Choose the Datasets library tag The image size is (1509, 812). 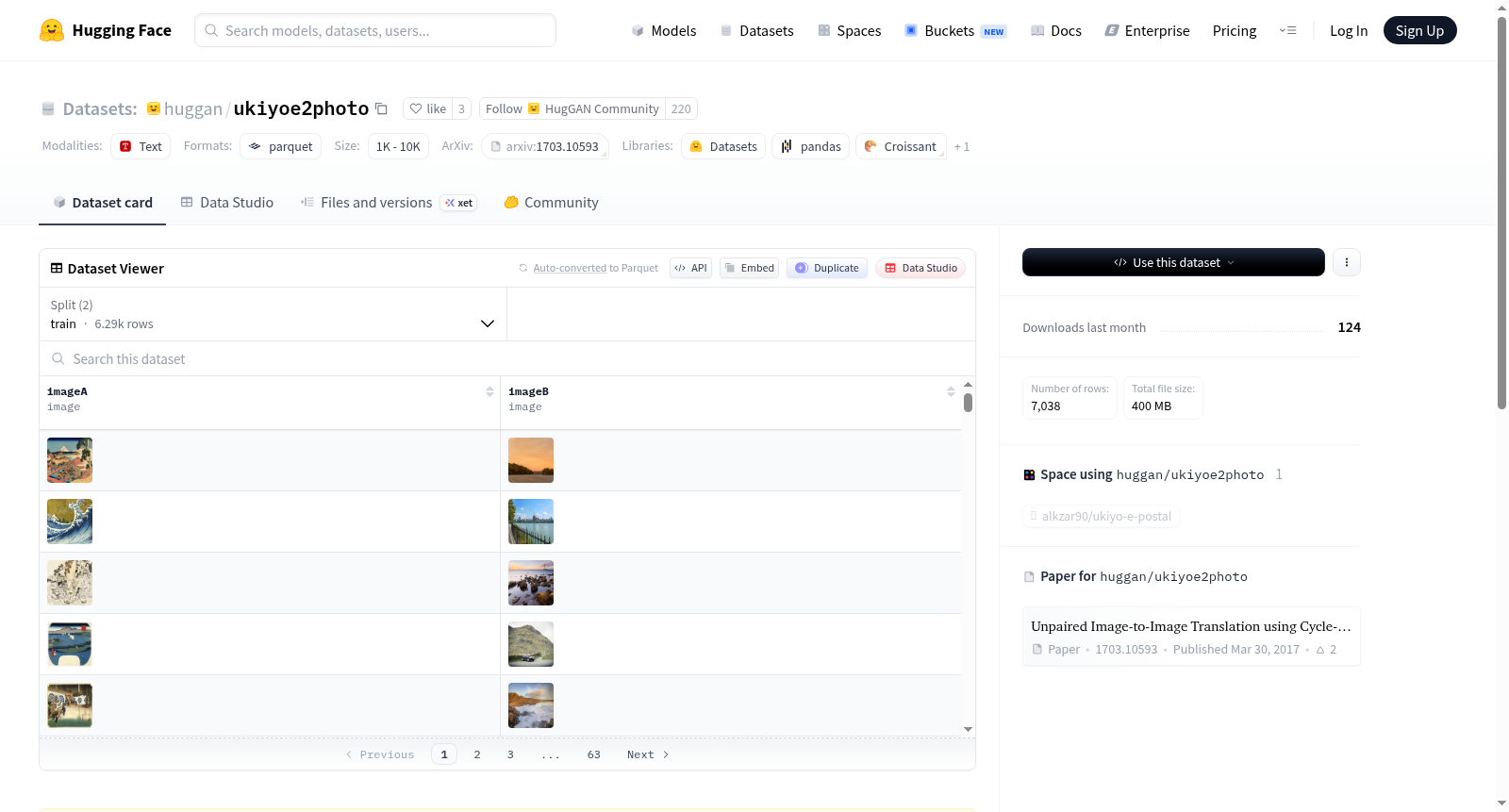[x=723, y=146]
